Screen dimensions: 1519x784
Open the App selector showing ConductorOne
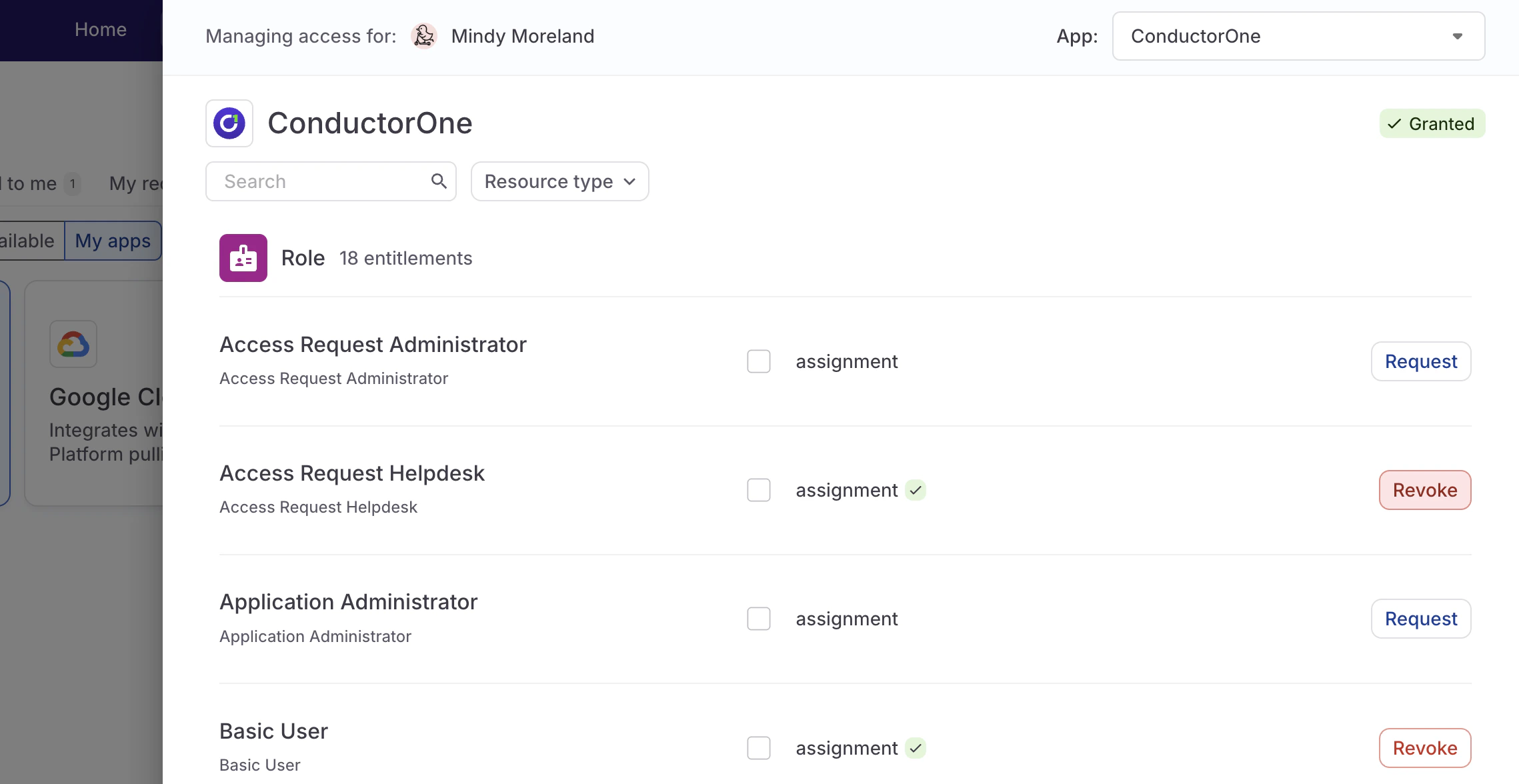[1298, 36]
